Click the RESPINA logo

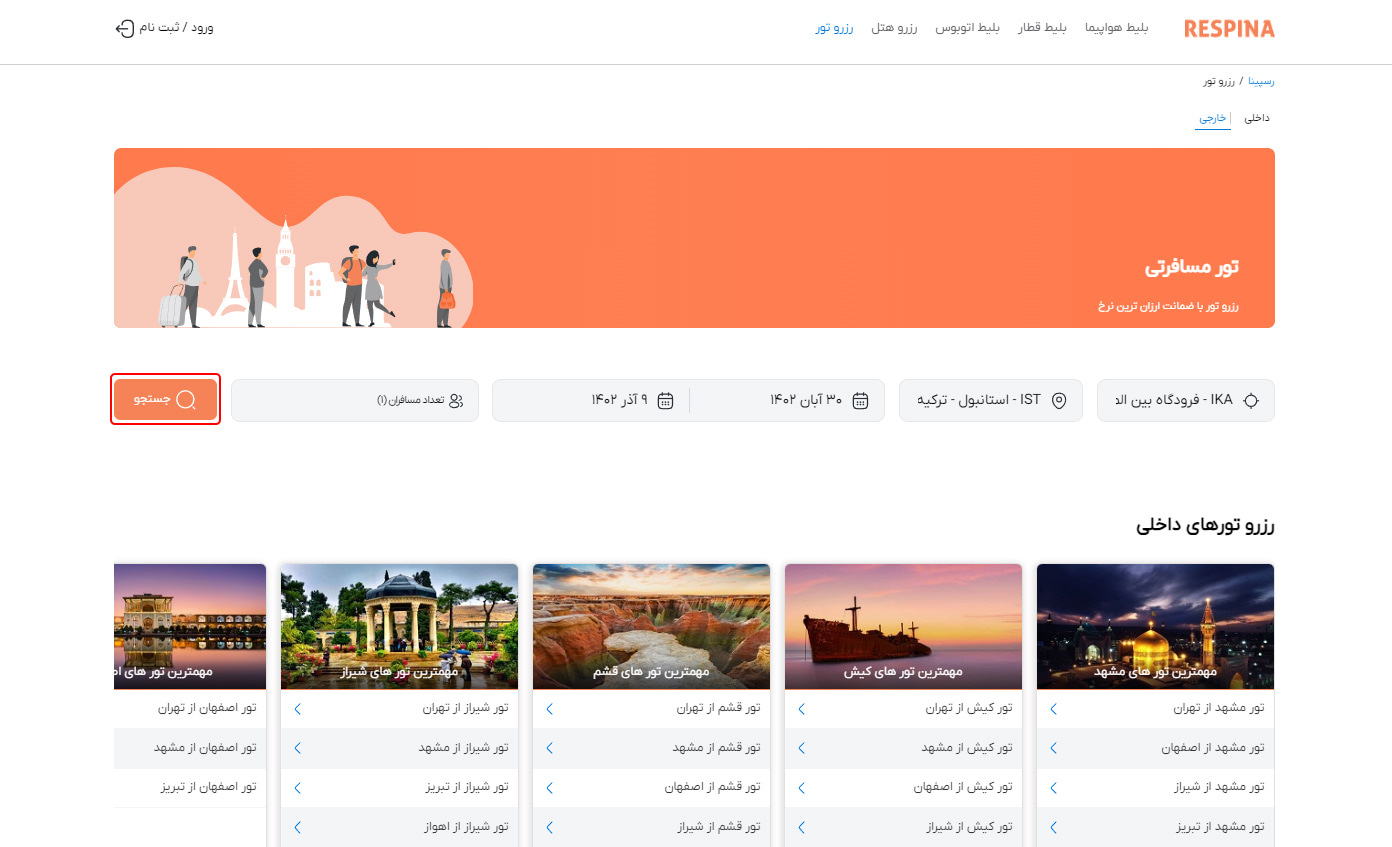(x=1229, y=28)
